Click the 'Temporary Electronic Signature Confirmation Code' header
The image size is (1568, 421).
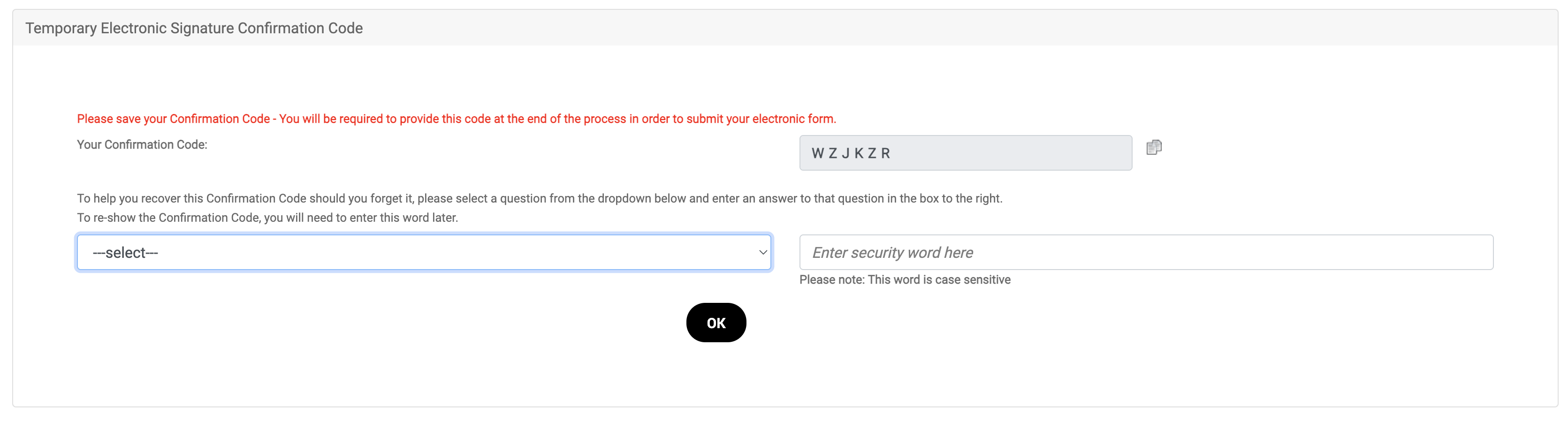194,29
